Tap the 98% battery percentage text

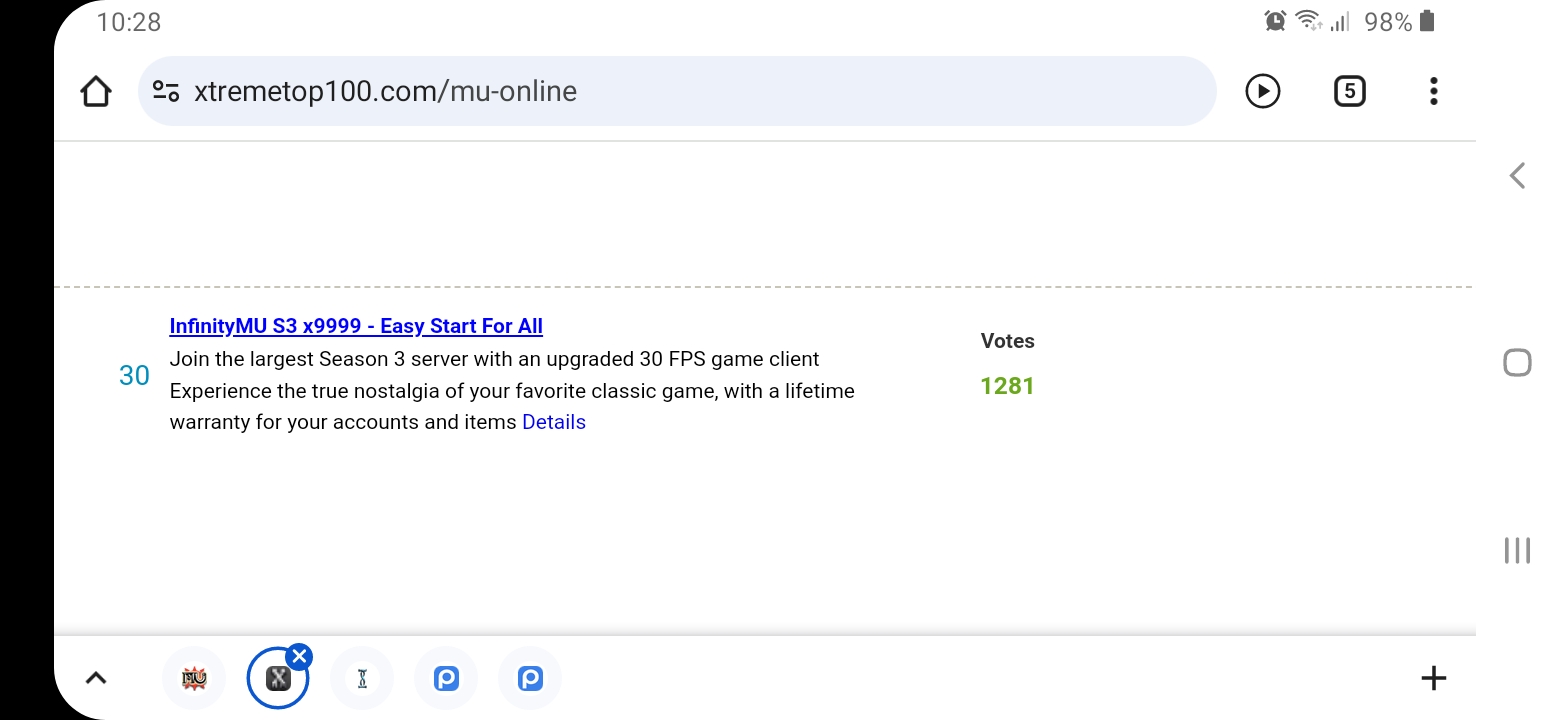coord(1388,22)
